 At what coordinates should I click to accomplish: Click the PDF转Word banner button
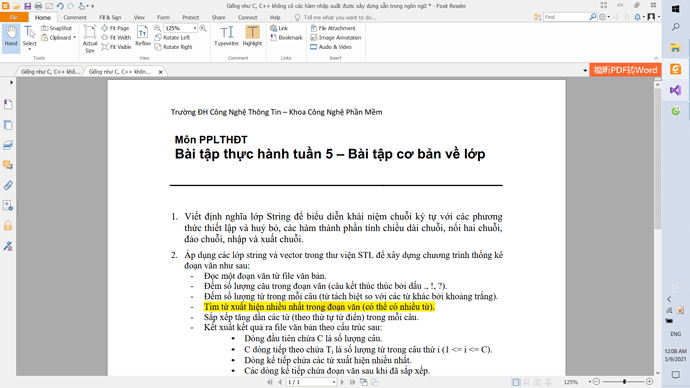point(625,70)
